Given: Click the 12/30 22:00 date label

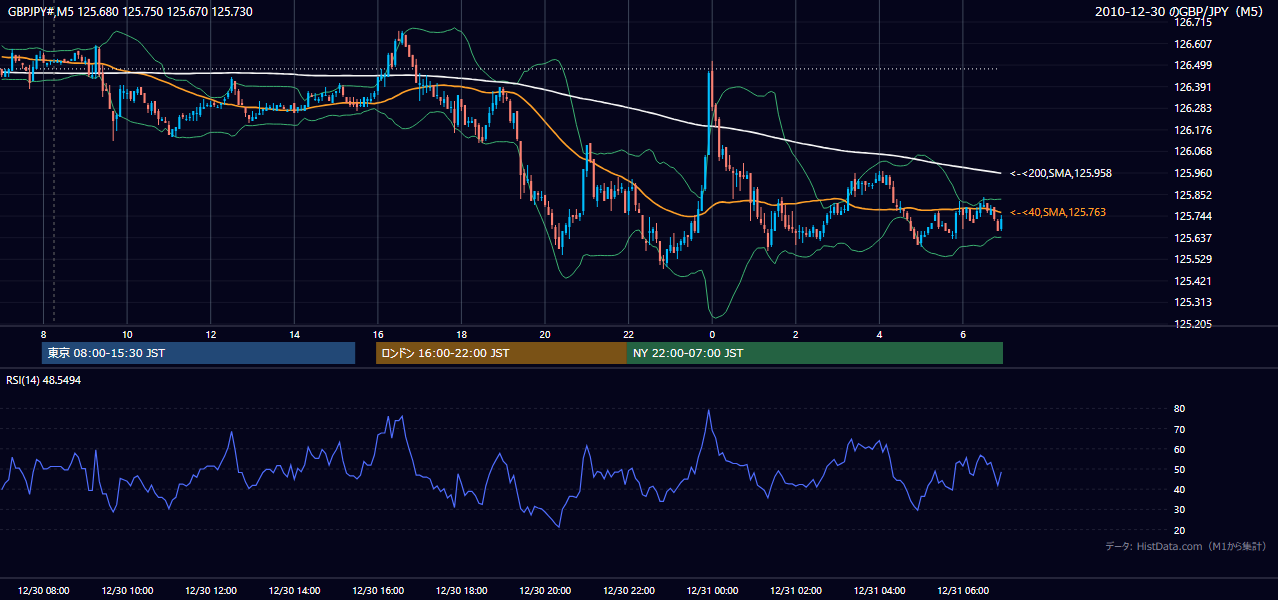Looking at the screenshot, I should click(628, 591).
